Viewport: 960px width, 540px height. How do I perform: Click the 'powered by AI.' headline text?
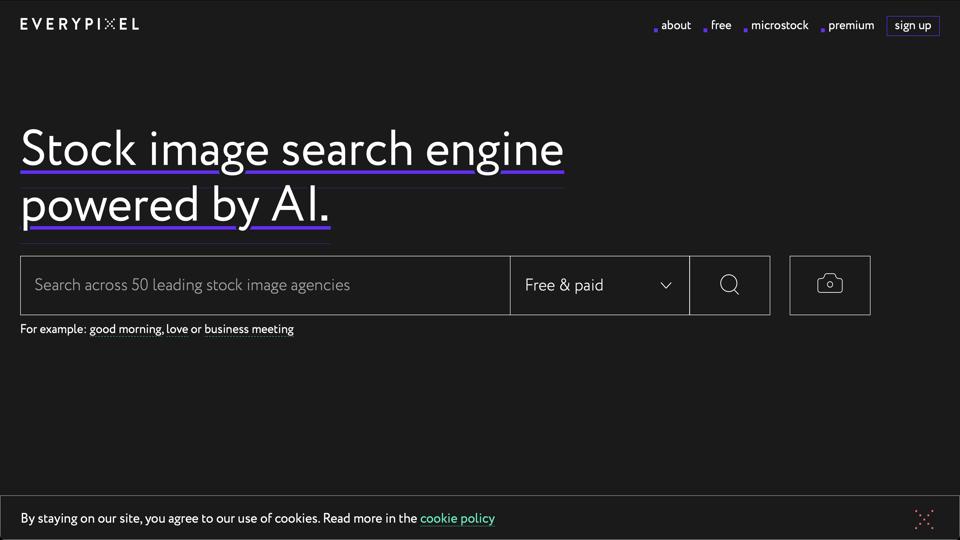click(x=175, y=205)
